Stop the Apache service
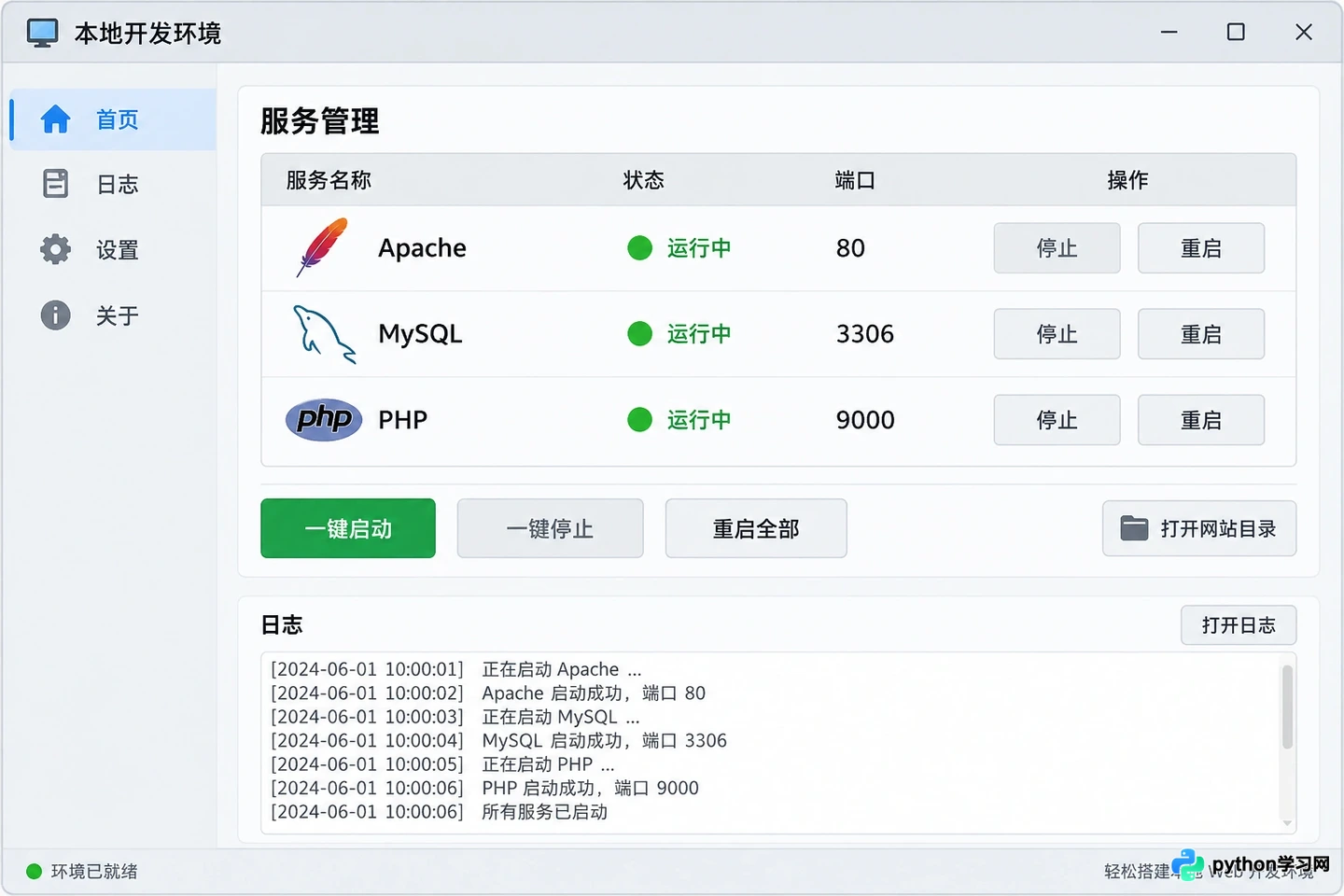This screenshot has width=1344, height=896. (1057, 248)
